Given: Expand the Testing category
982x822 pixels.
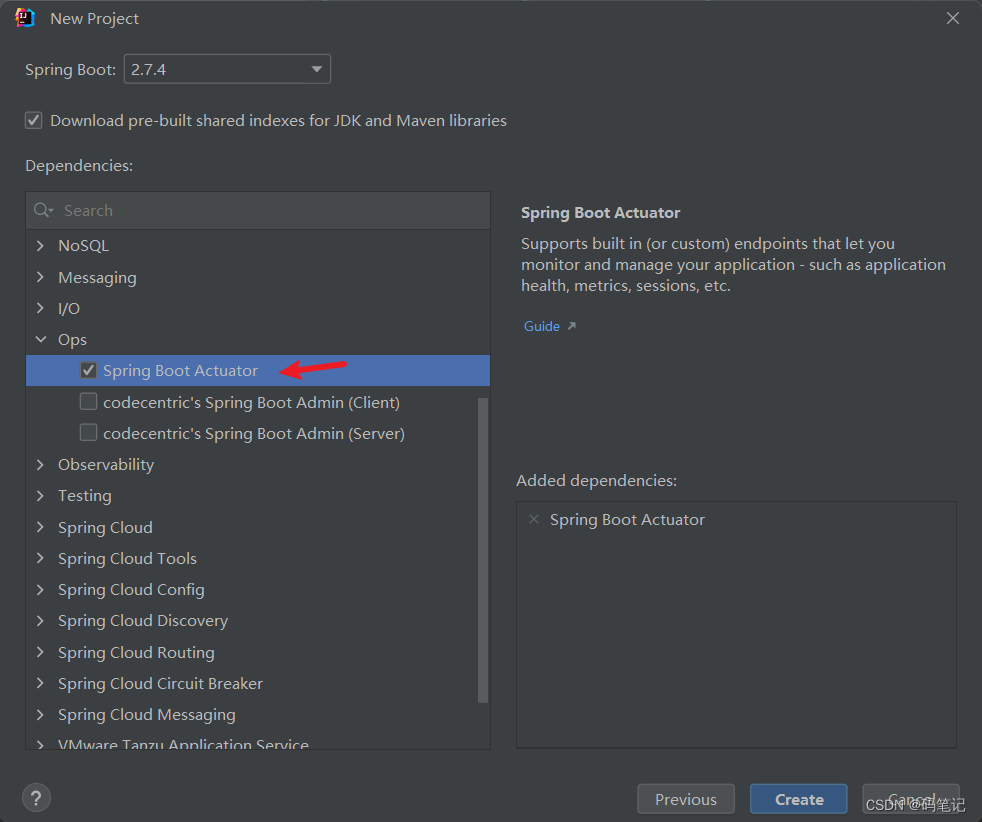Looking at the screenshot, I should 41,496.
